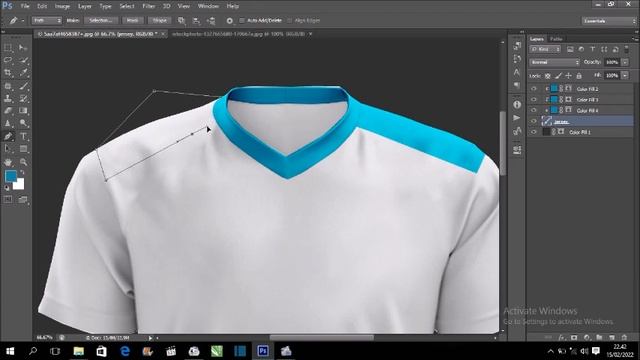
Task: Hide the jersey layer
Action: (x=533, y=121)
